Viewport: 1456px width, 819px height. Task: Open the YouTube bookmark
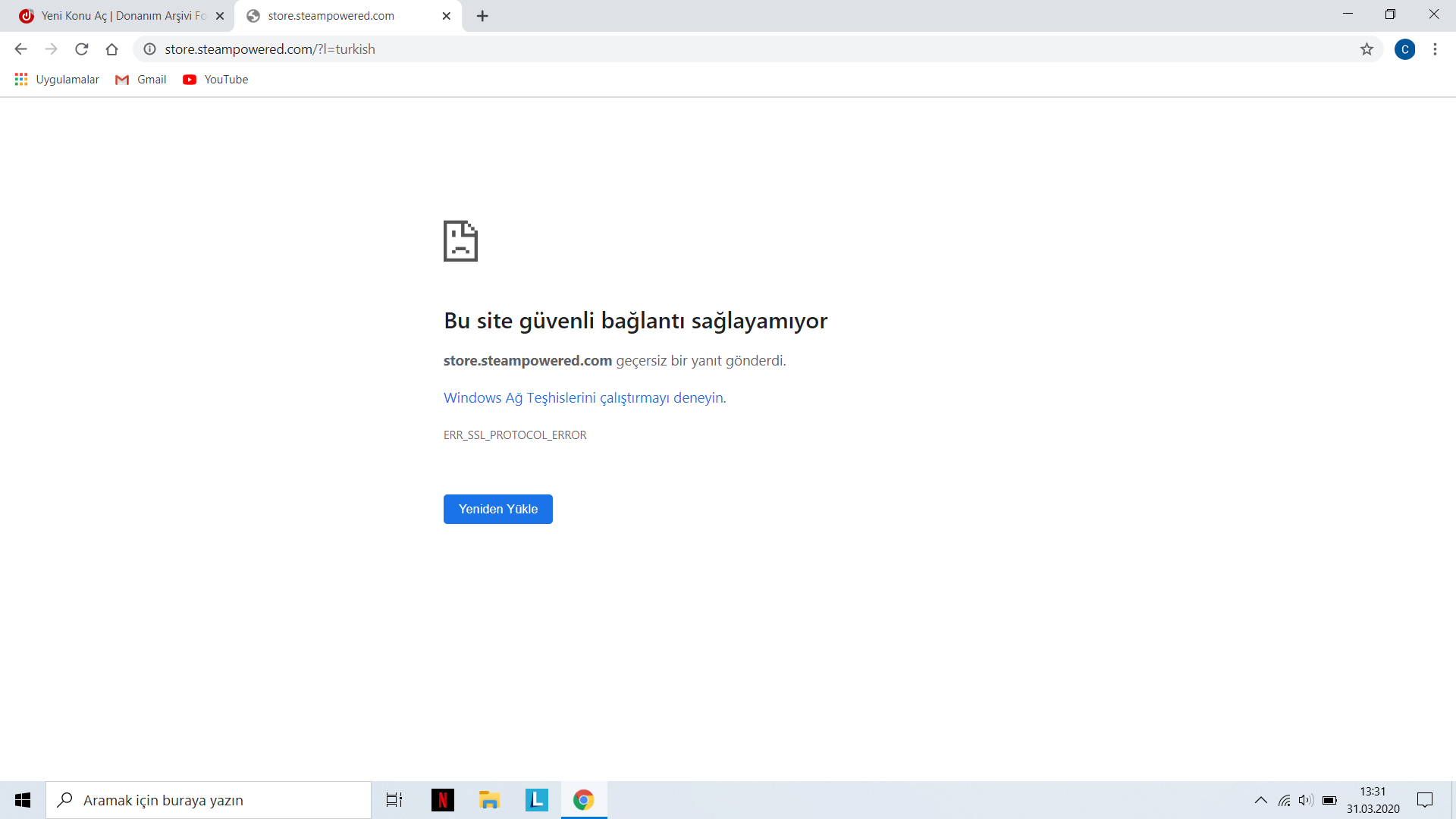coord(216,80)
